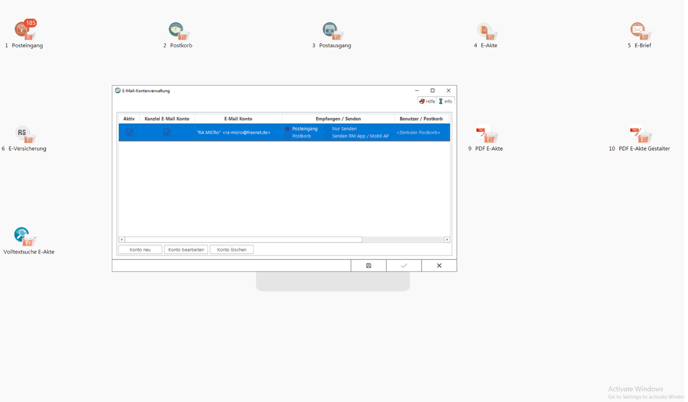Click the Konto neu button
Viewport: 688px width, 402px height.
(140, 250)
